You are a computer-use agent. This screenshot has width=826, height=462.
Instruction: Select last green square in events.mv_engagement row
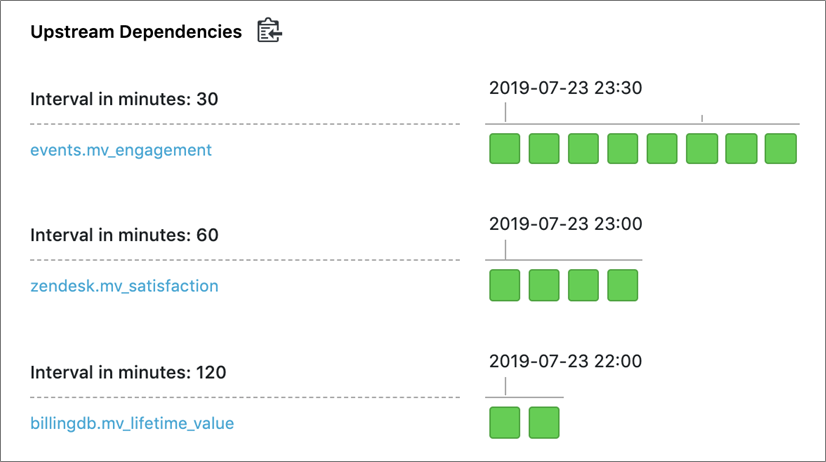point(781,149)
